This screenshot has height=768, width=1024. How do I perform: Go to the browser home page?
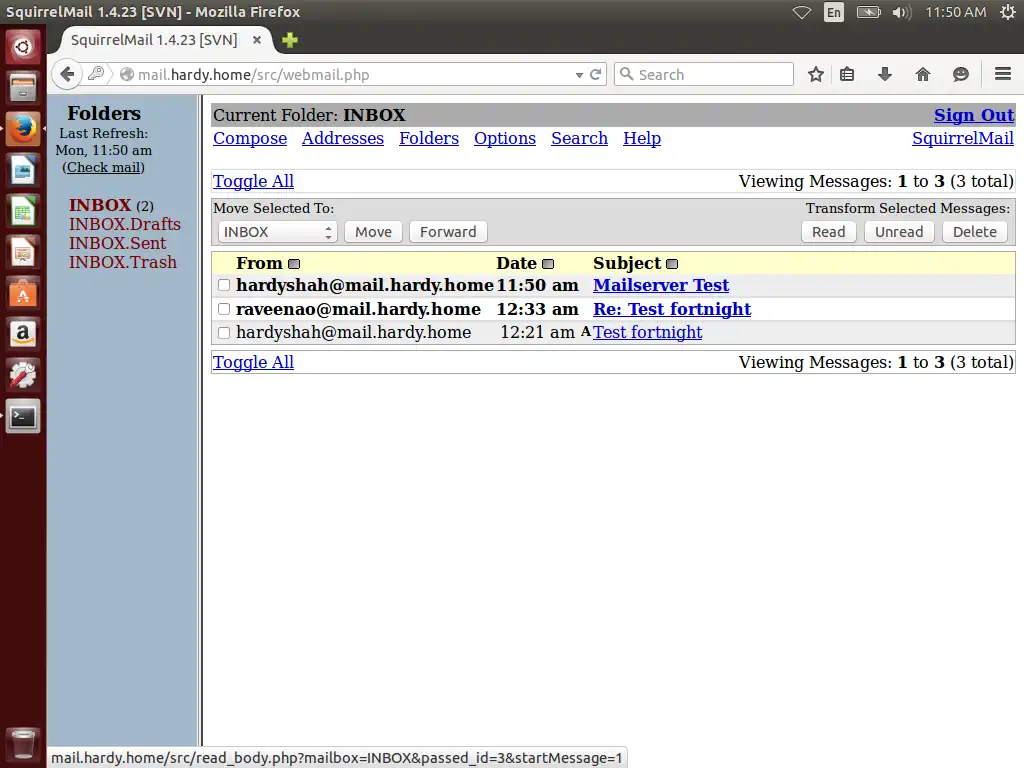pyautogui.click(x=922, y=74)
